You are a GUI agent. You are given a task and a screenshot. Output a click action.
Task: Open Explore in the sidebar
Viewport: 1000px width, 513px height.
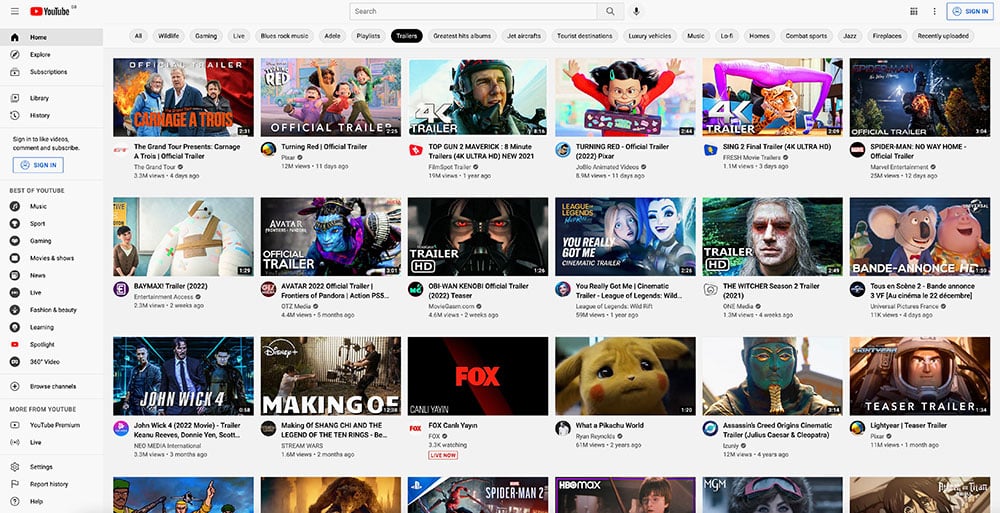point(51,55)
